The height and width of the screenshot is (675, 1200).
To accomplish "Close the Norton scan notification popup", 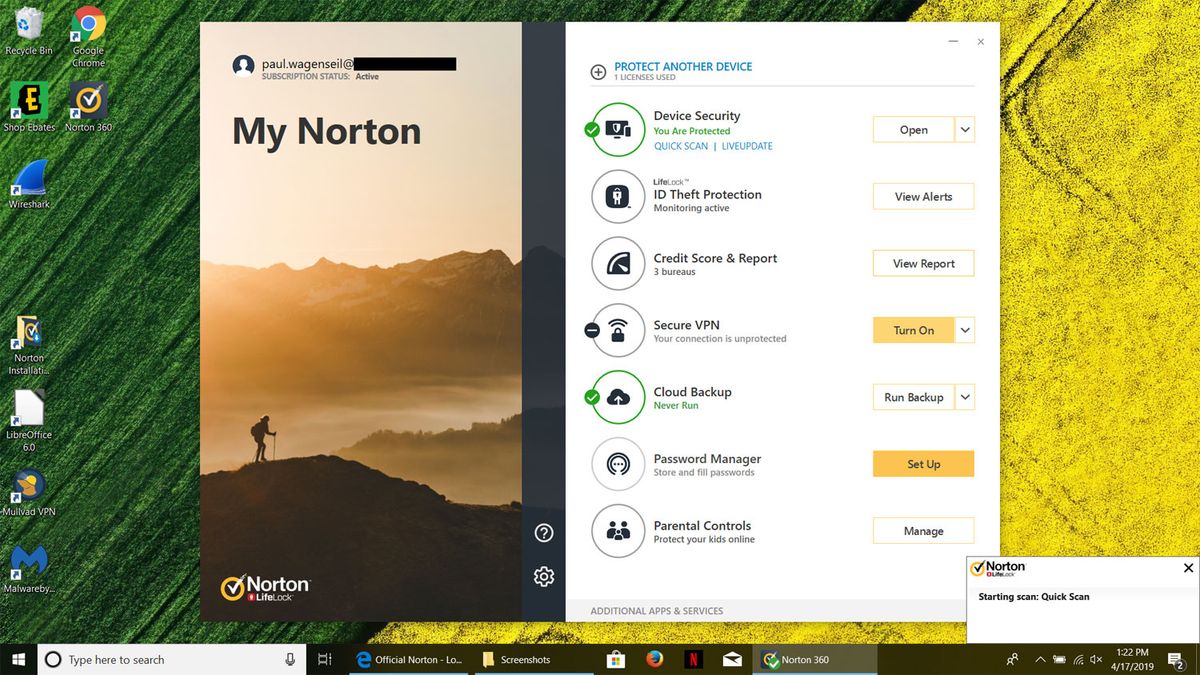I will pyautogui.click(x=1188, y=568).
